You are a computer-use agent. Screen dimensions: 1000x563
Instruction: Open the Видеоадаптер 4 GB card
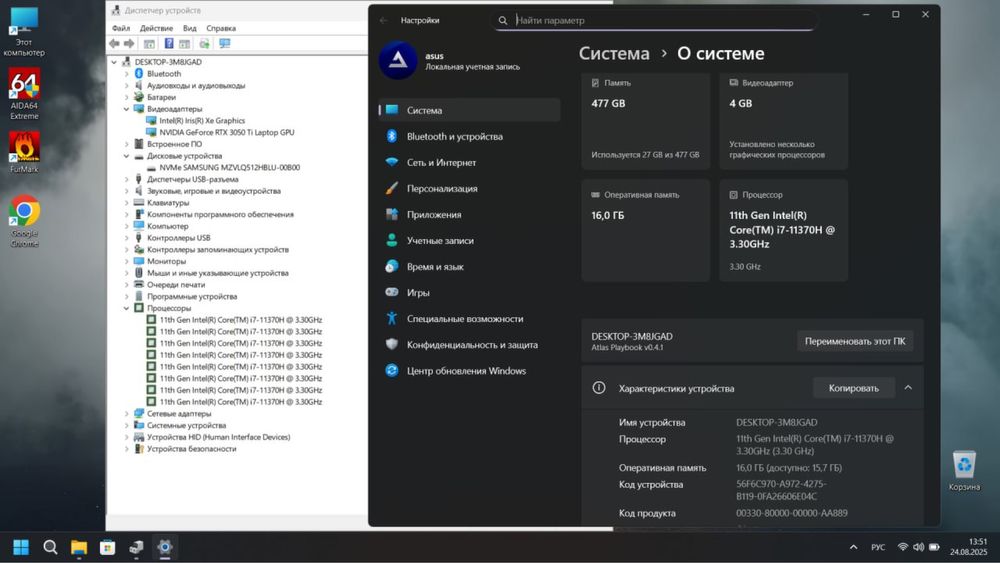(x=784, y=121)
